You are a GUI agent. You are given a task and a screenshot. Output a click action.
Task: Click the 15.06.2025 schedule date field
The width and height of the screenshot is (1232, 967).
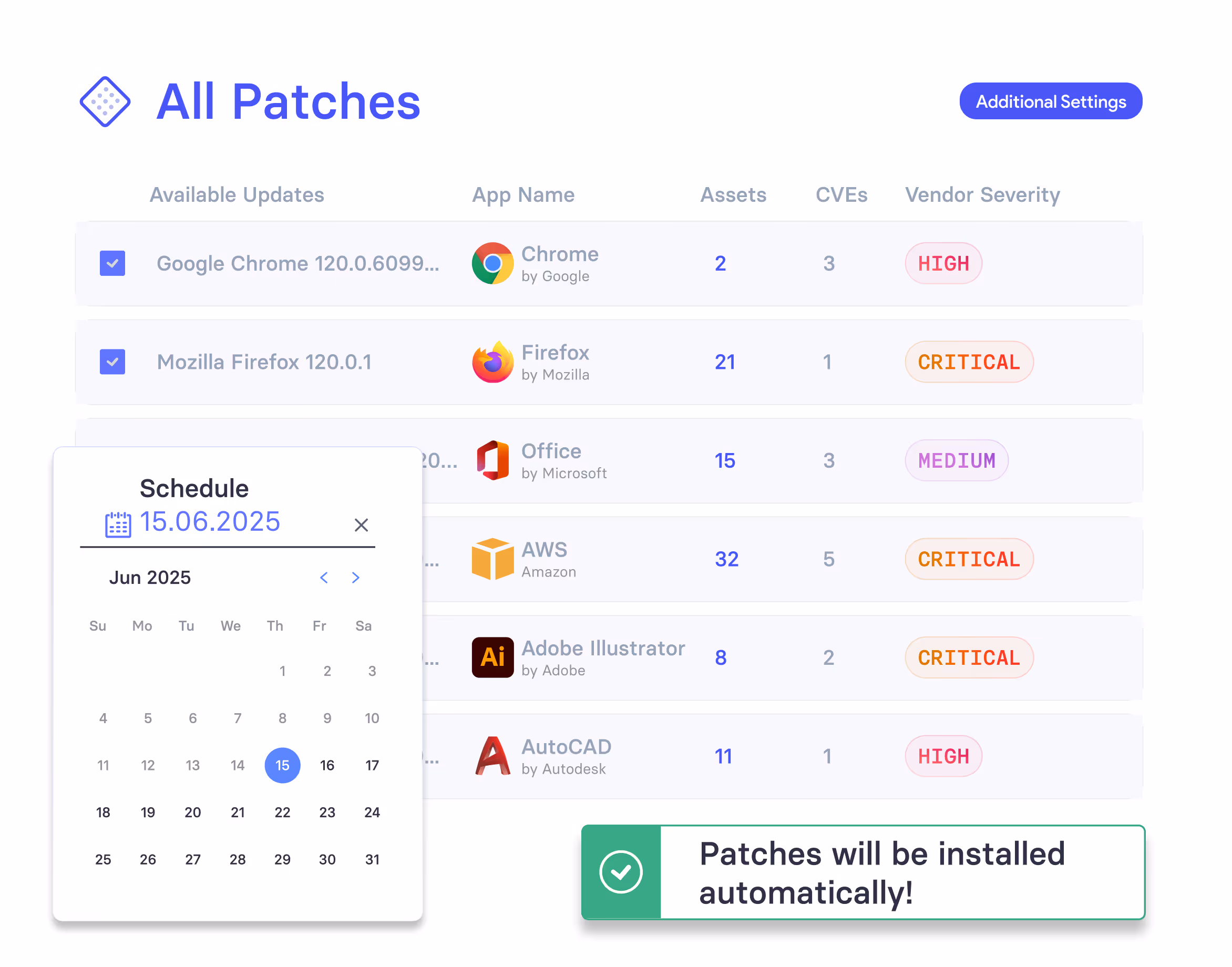210,521
